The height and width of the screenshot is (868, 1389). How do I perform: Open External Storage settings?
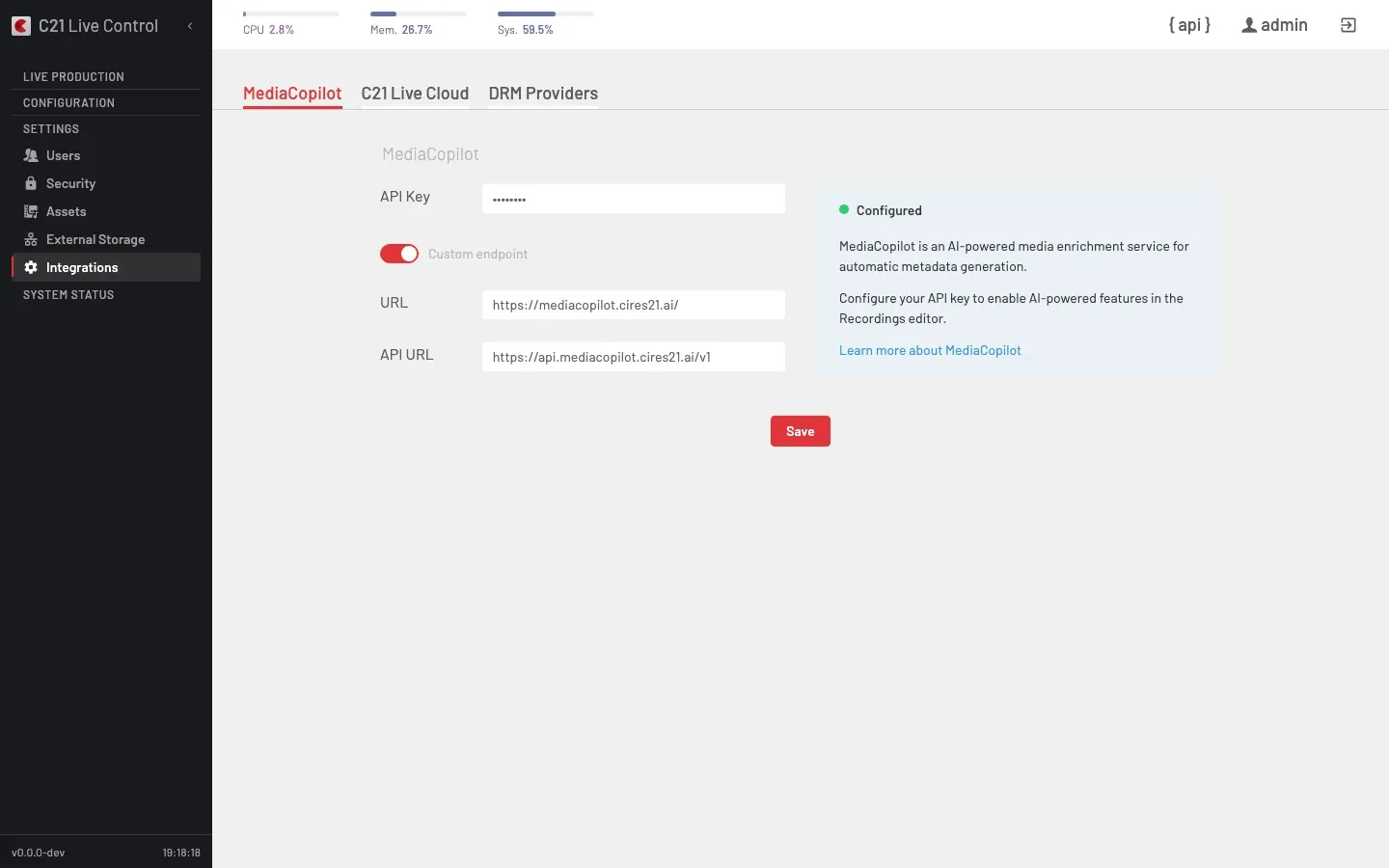pos(106,239)
